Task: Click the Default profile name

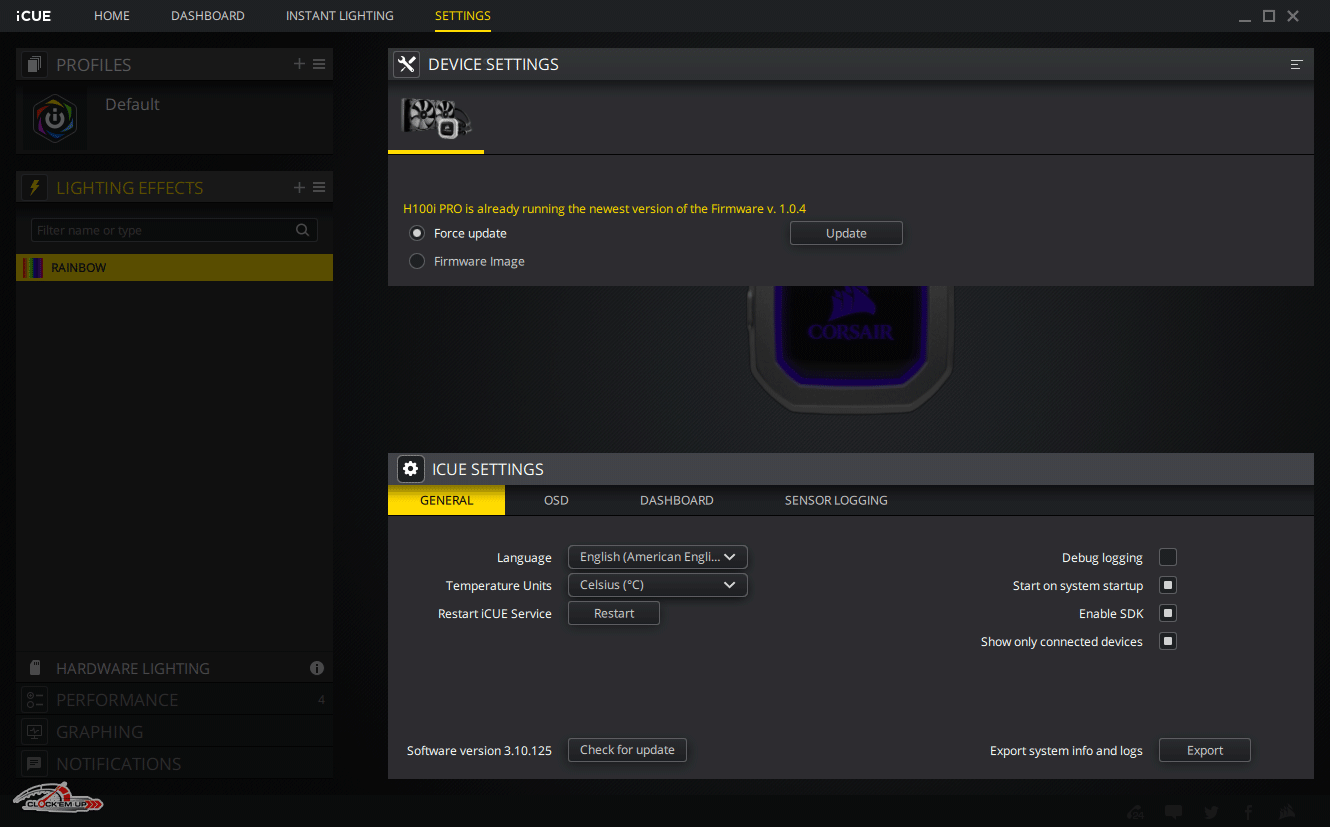Action: pos(132,104)
